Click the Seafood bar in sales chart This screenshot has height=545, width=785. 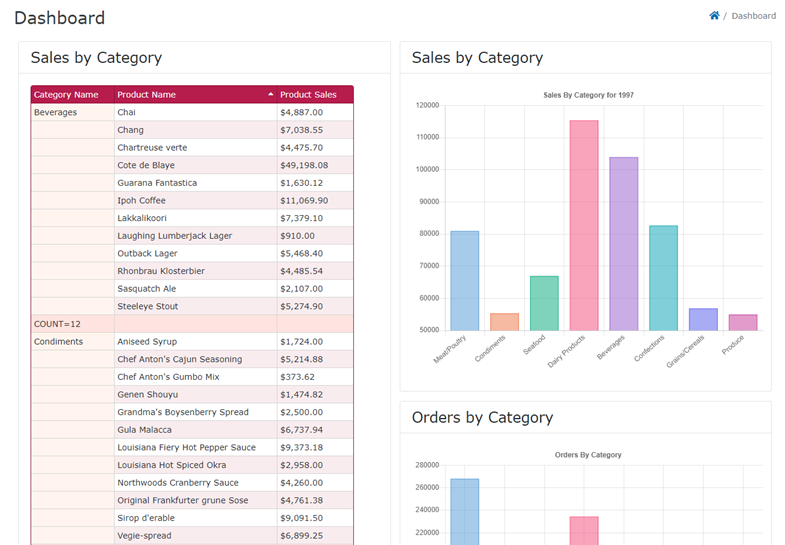544,303
